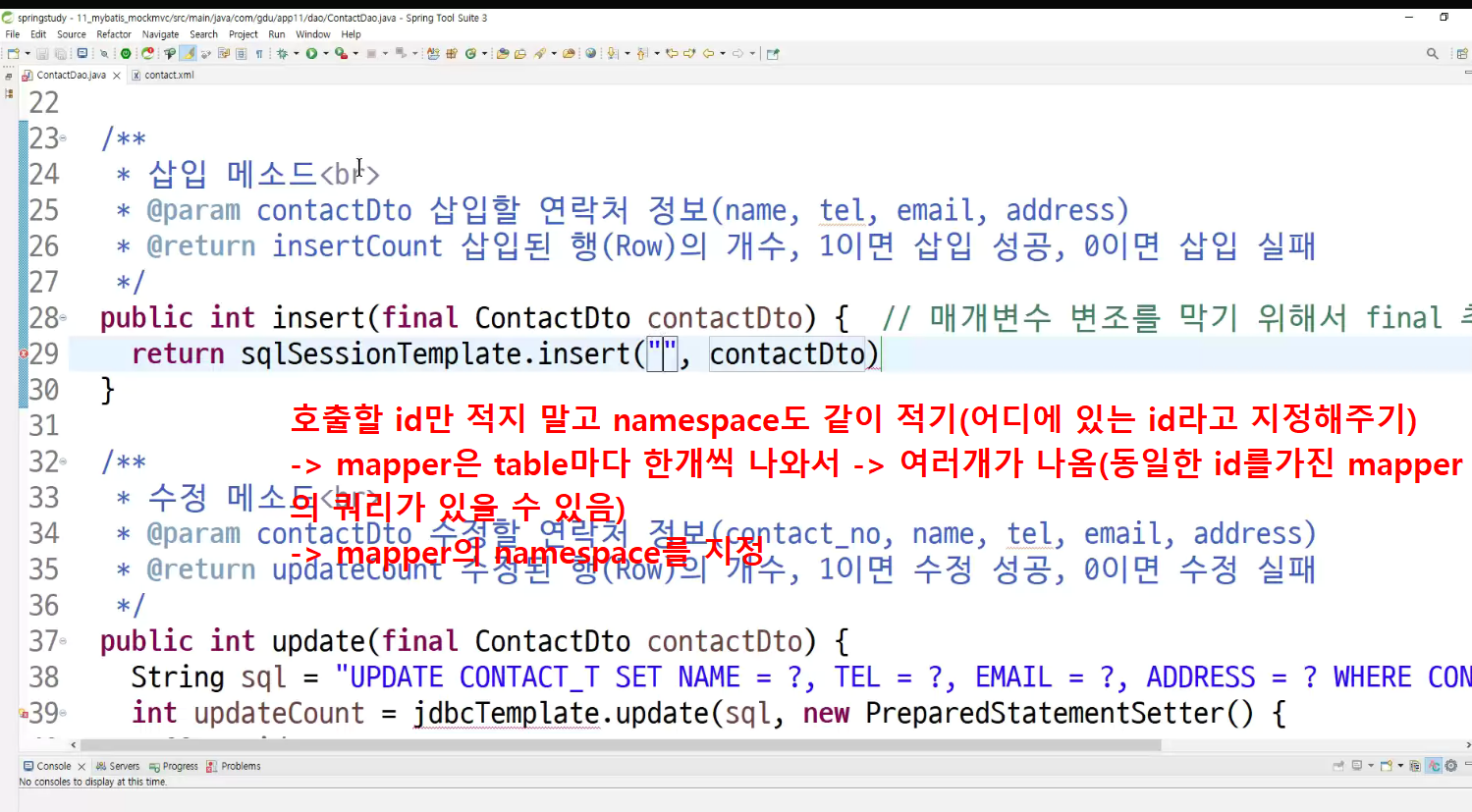Click Previous Annotation up arrow icon
The height and width of the screenshot is (812, 1472).
(641, 54)
